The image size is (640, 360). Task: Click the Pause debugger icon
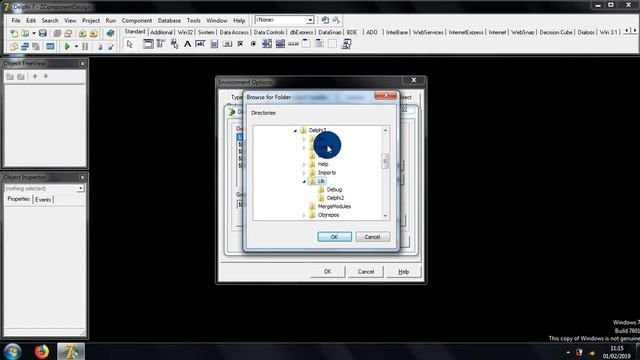[x=85, y=47]
